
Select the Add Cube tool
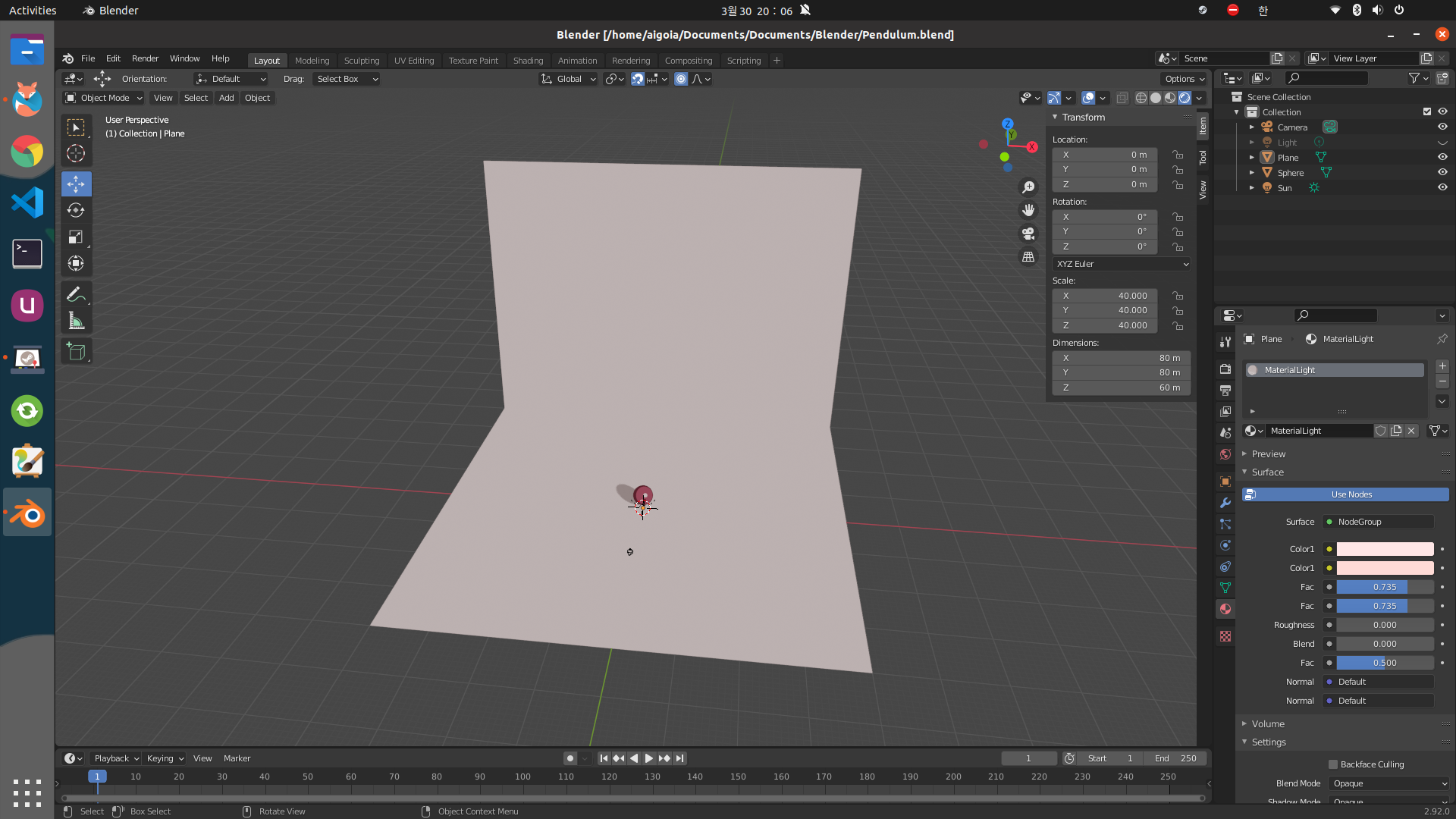coord(76,351)
